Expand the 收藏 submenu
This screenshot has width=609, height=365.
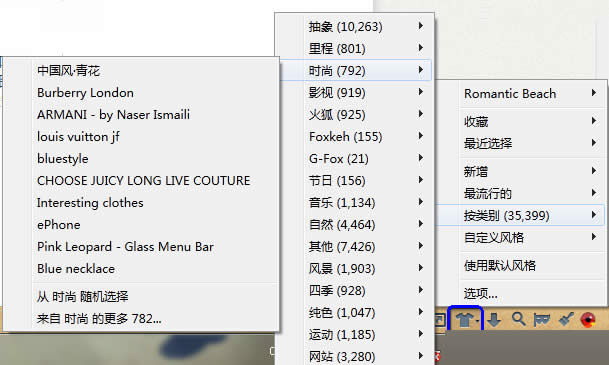point(531,121)
